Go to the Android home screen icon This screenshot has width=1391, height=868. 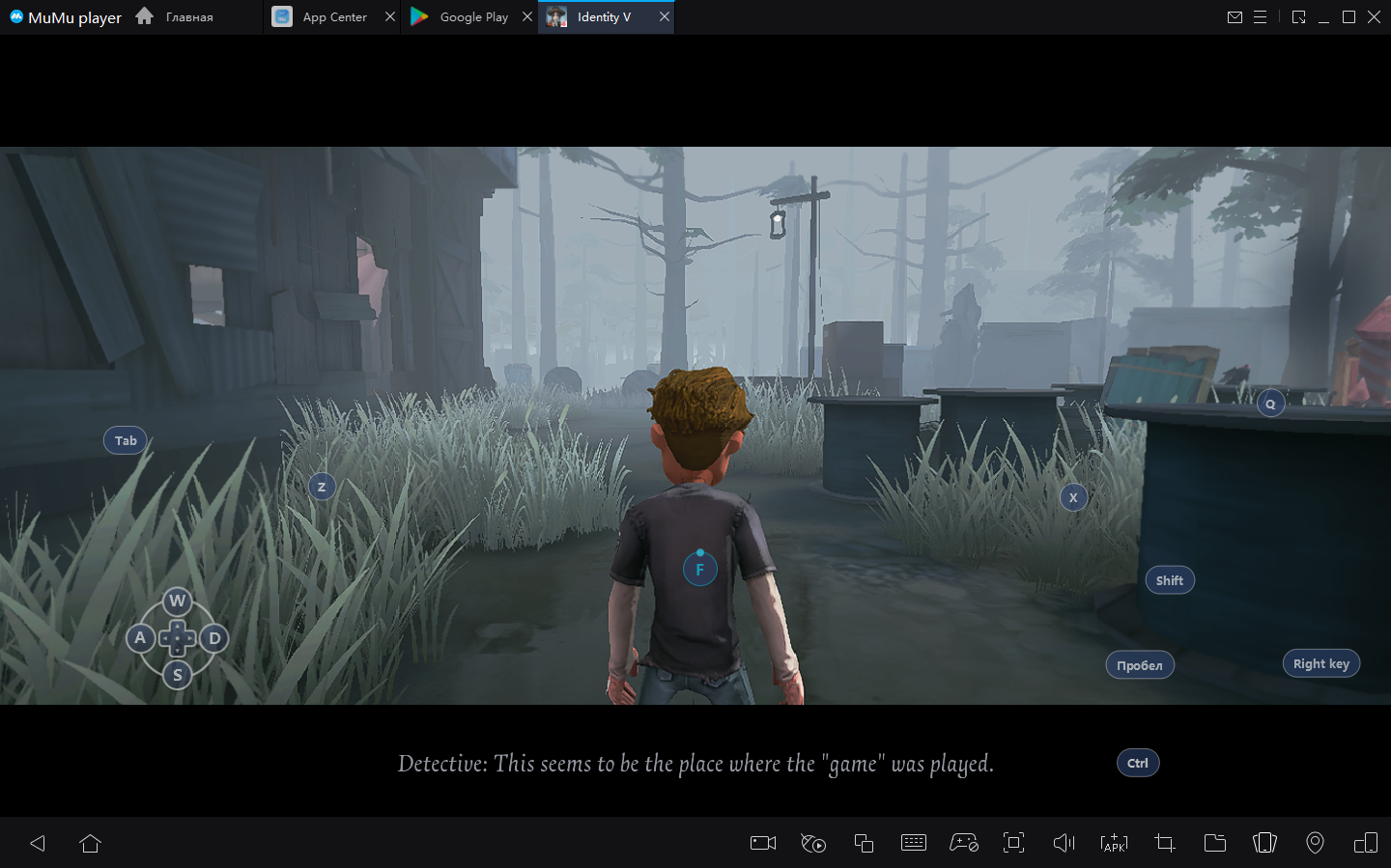coord(91,843)
